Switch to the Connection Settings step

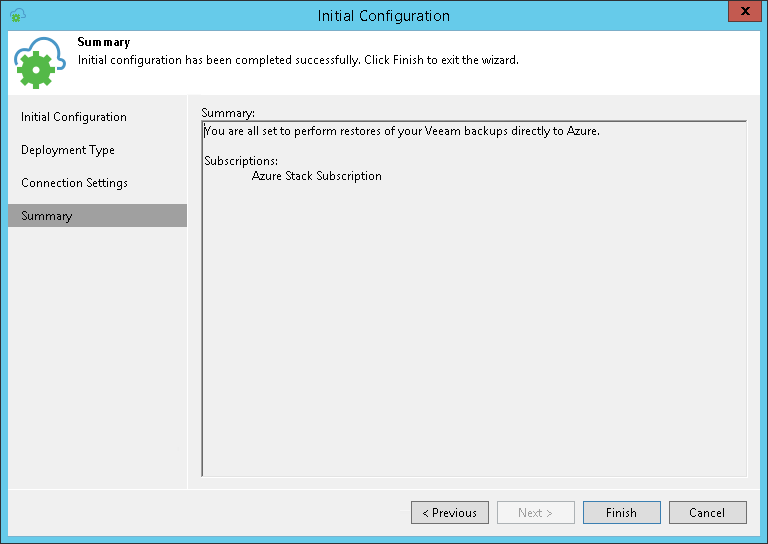click(74, 183)
